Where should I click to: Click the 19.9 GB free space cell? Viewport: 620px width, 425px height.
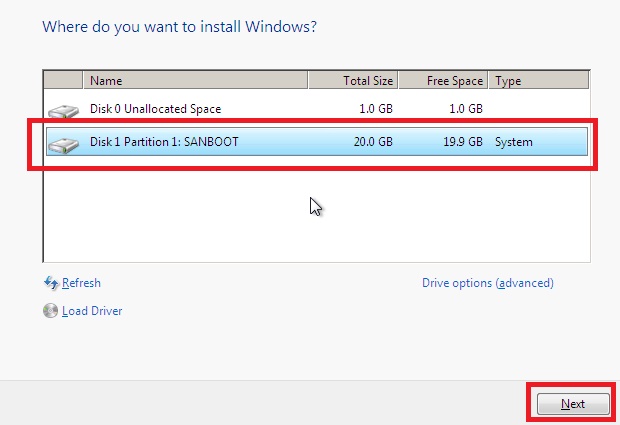point(463,142)
